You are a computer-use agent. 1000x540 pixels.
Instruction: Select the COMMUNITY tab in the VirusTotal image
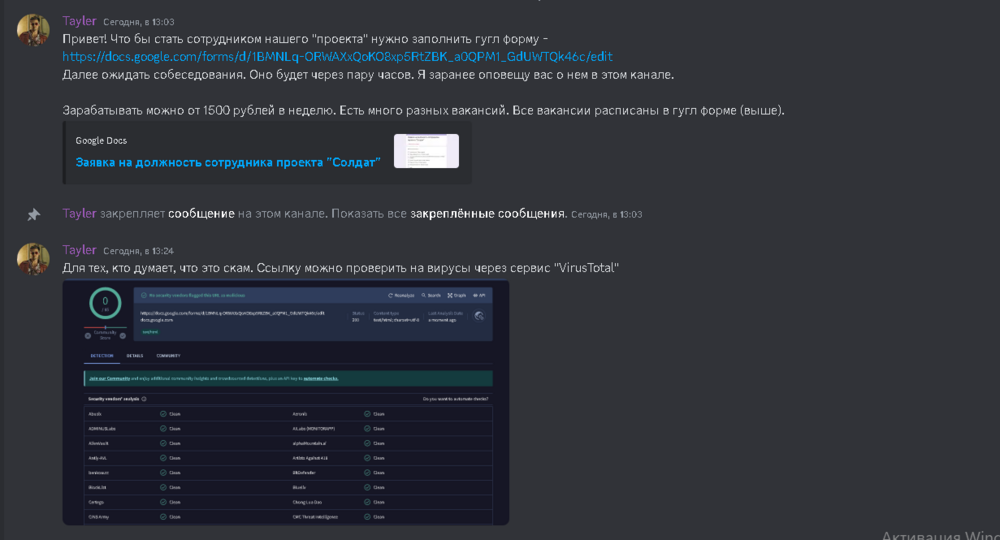(x=168, y=356)
